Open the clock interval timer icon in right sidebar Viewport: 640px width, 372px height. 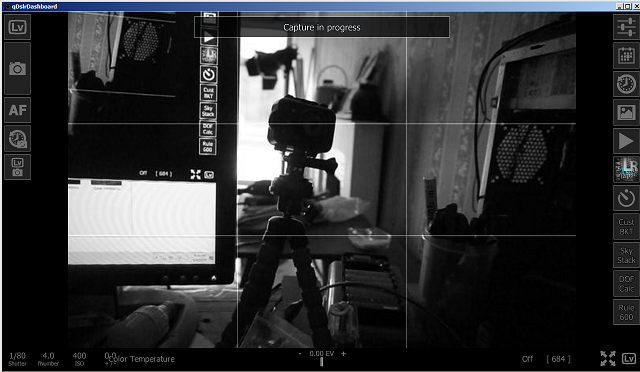point(626,84)
